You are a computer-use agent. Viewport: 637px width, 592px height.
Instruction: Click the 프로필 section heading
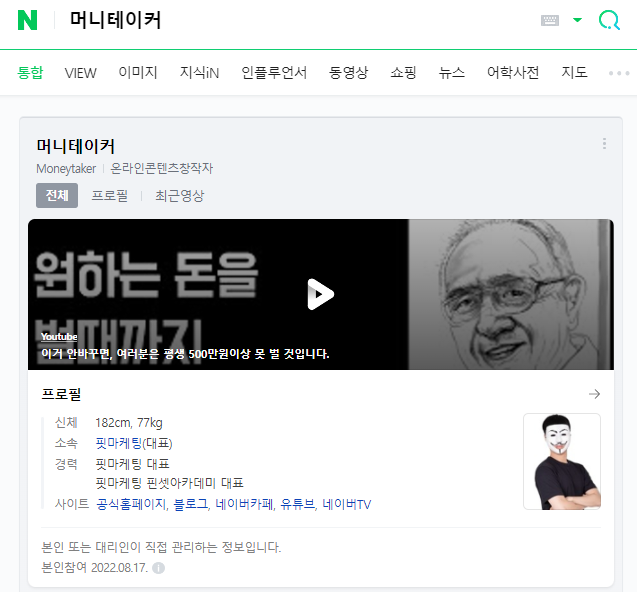[61, 394]
